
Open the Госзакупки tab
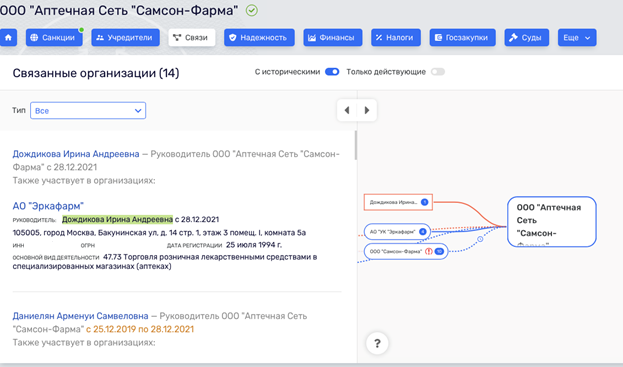coord(462,38)
